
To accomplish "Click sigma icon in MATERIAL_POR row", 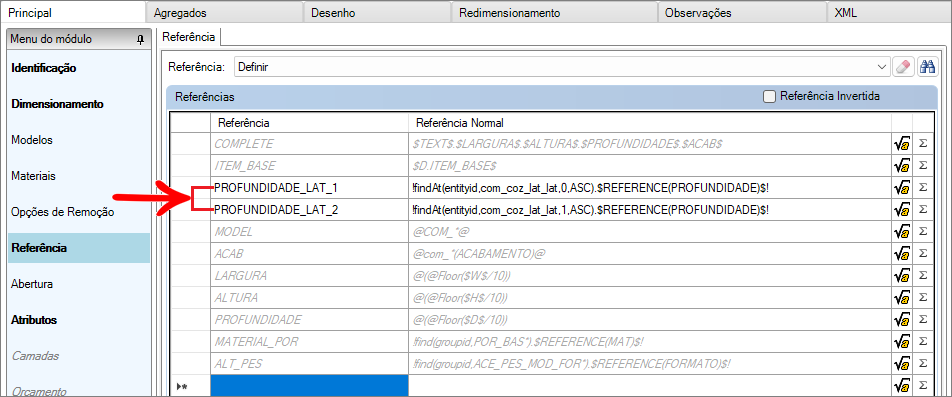I will 923,341.
